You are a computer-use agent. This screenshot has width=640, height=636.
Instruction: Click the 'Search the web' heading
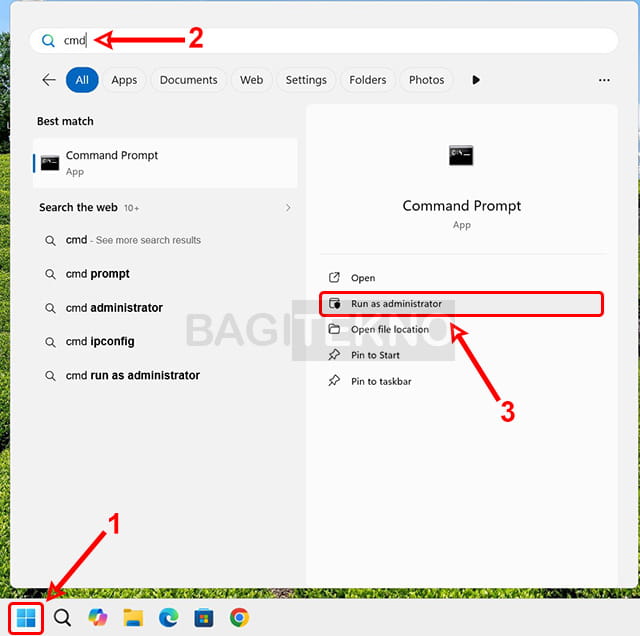click(x=78, y=208)
